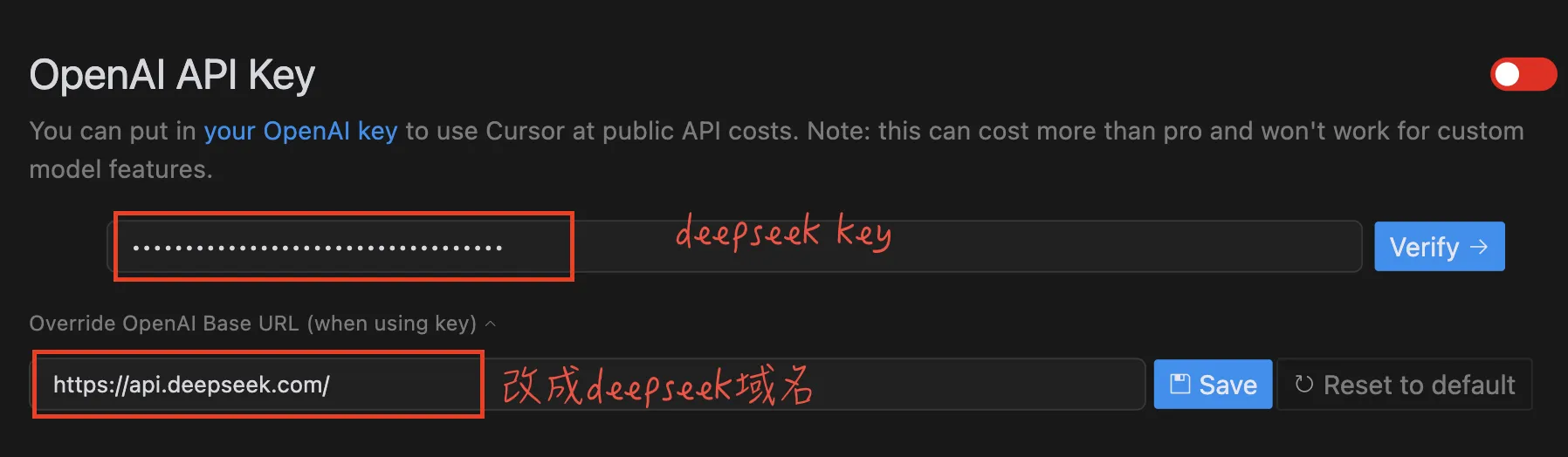Toggle the OpenAI API Key switch
1568x457 pixels.
pyautogui.click(x=1523, y=74)
